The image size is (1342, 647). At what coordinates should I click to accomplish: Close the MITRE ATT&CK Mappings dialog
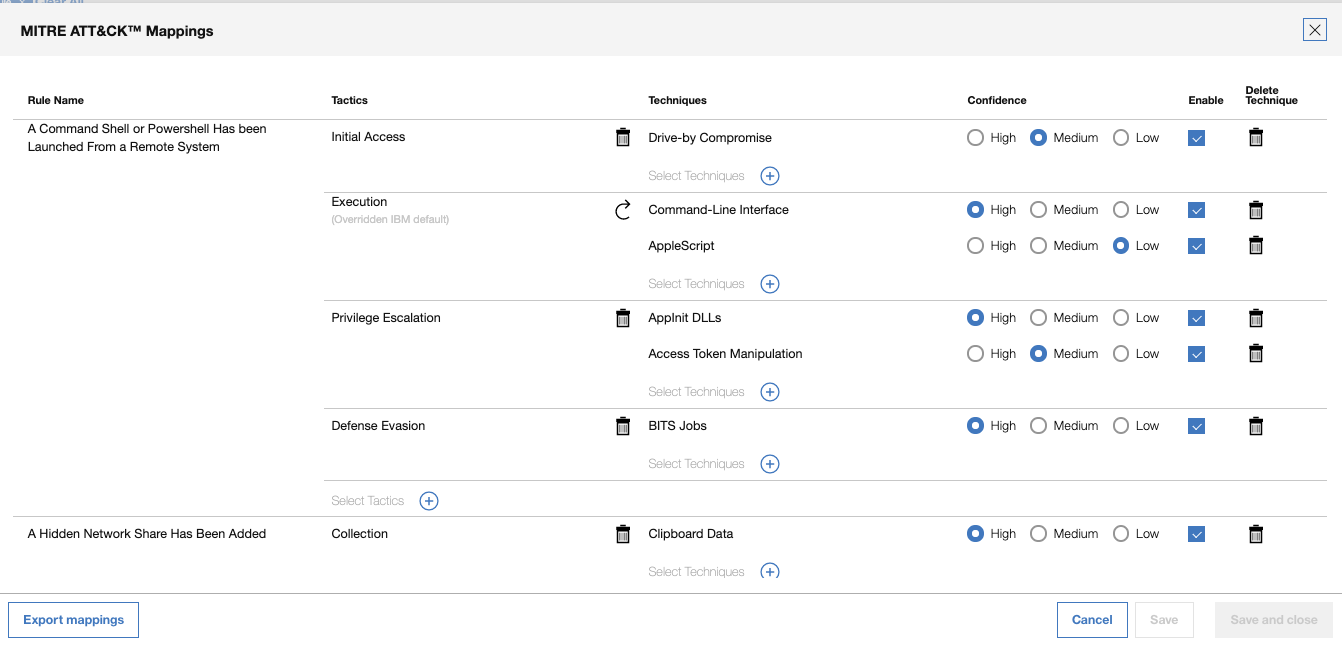click(x=1314, y=30)
